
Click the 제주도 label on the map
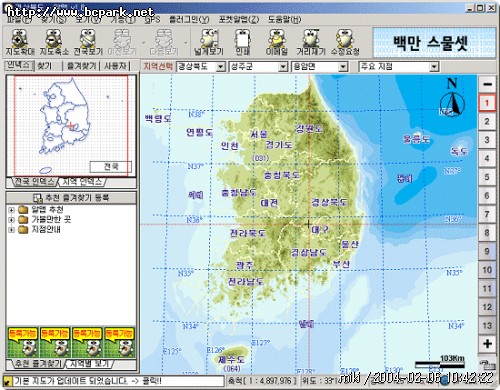[231, 360]
